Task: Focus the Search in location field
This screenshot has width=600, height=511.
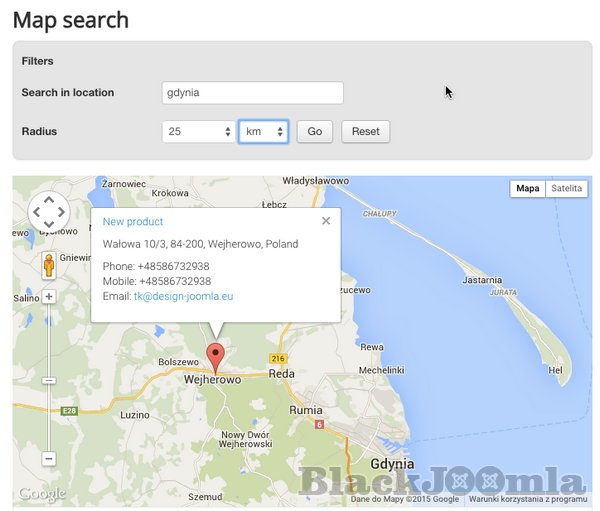Action: click(x=252, y=93)
